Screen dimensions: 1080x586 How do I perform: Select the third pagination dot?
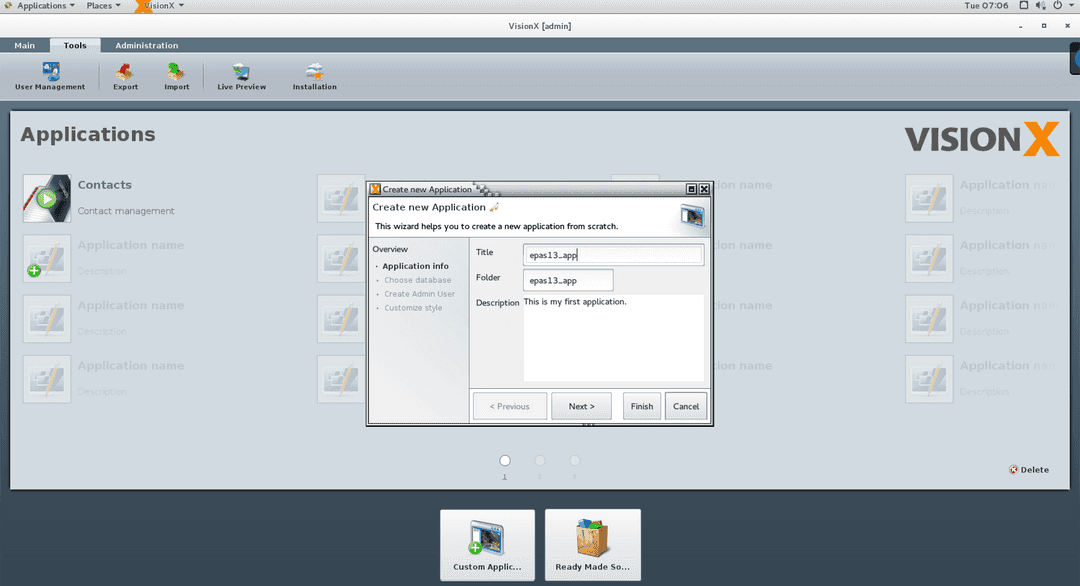(x=575, y=460)
